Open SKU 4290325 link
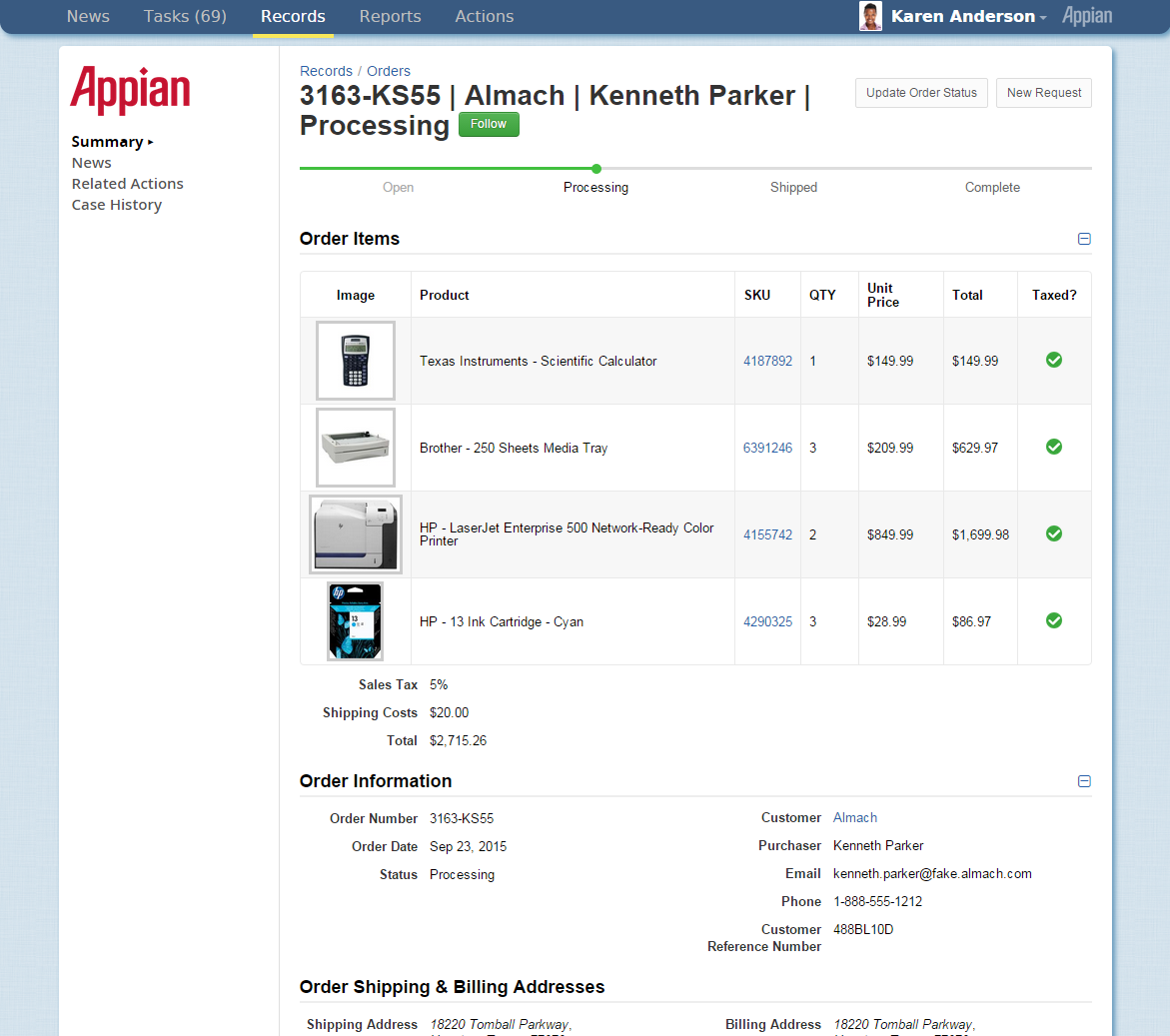 767,621
